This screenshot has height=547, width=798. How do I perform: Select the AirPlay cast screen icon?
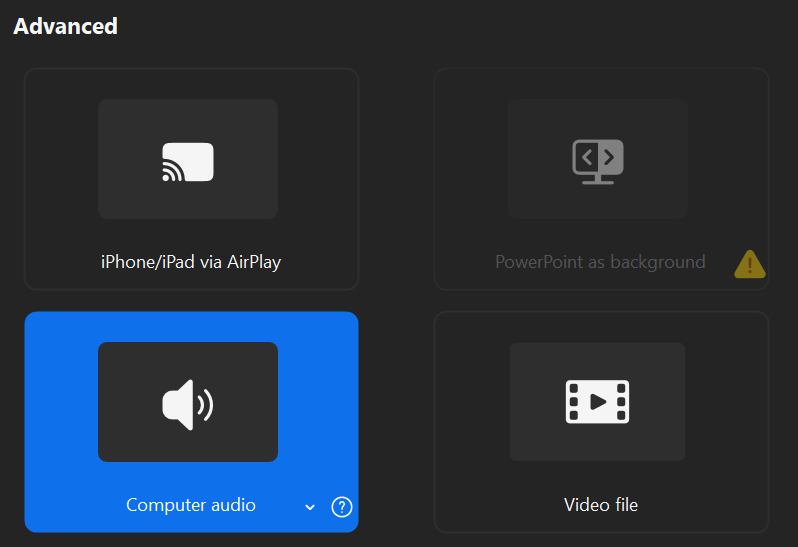(188, 162)
